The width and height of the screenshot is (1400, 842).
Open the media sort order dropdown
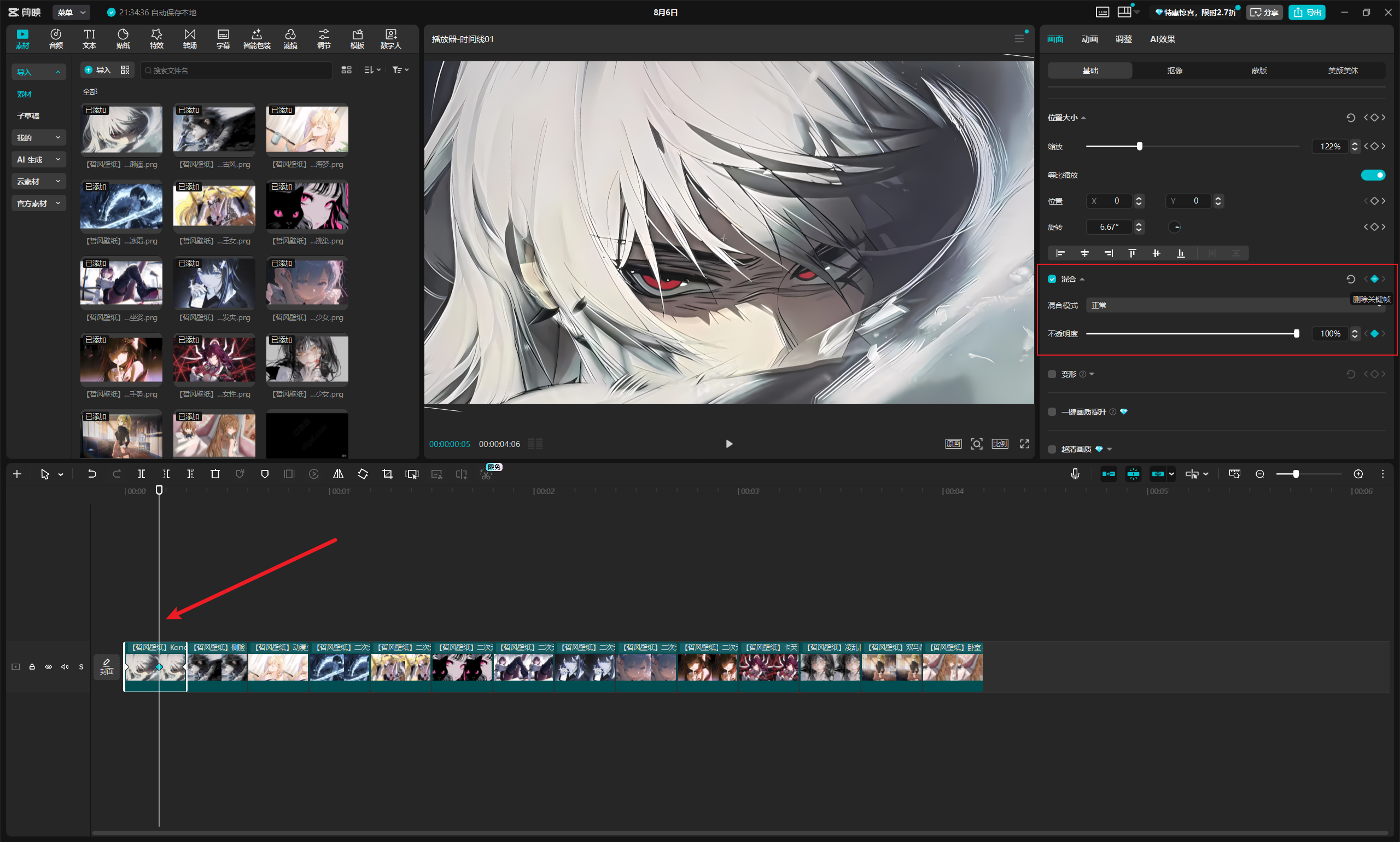(372, 70)
